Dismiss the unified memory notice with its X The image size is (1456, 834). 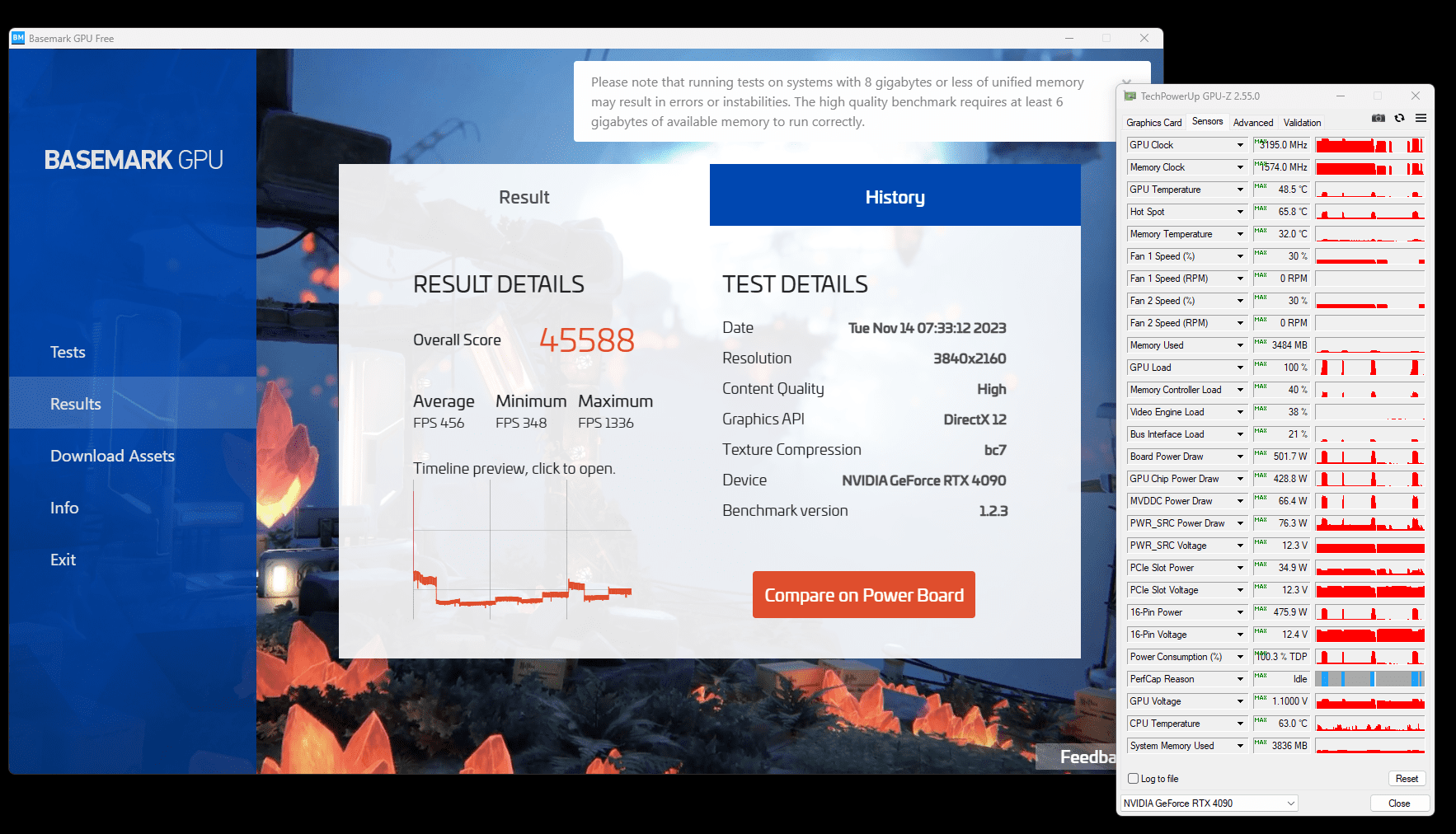(1127, 82)
